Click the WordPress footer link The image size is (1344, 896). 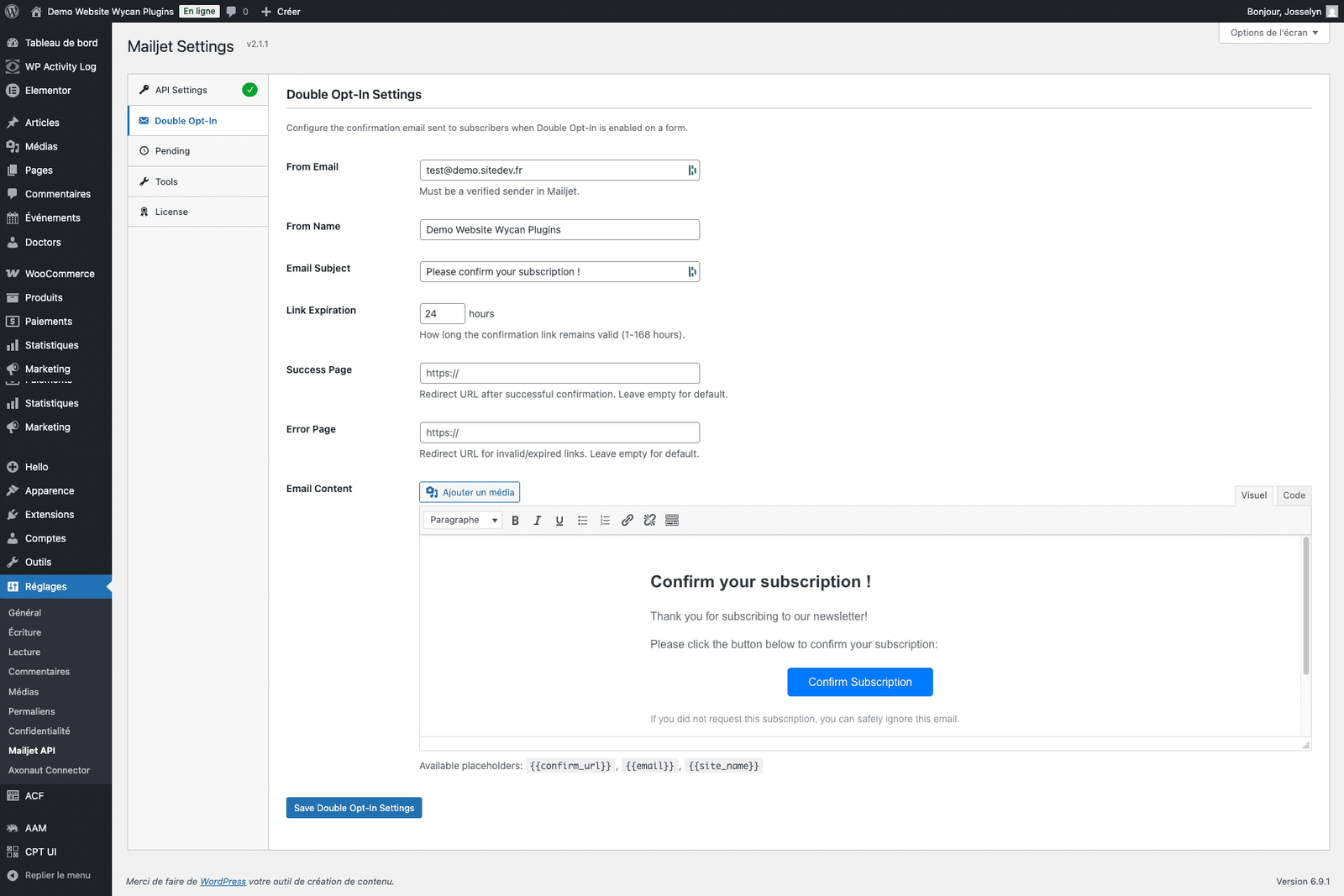click(x=223, y=882)
